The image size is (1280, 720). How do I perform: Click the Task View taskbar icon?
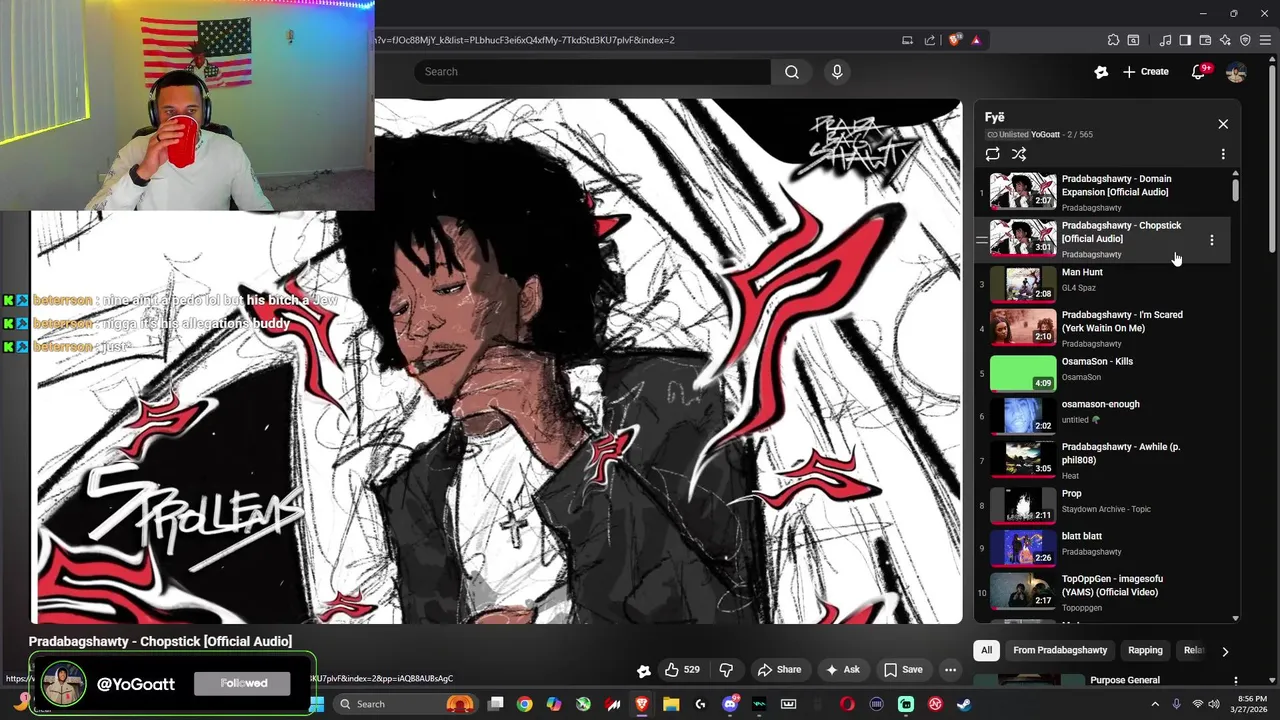pos(495,704)
